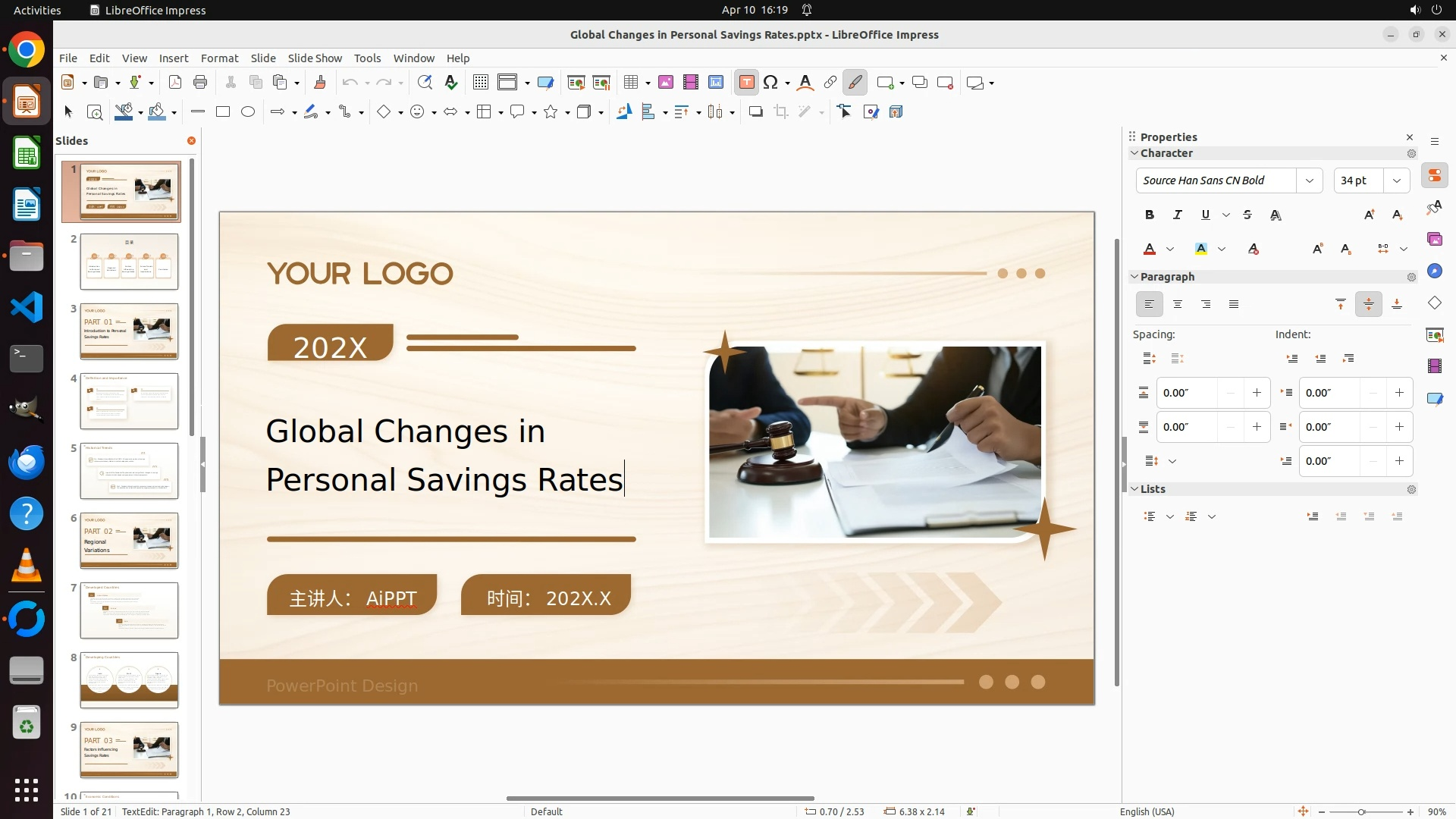This screenshot has height=819, width=1456.
Task: Click the Font Color red swatch button
Action: (x=1150, y=249)
